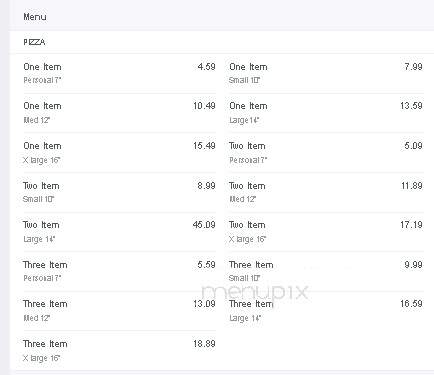Open Two Item X large 16" entry
Screen dimensions: 434x375
pos(326,232)
